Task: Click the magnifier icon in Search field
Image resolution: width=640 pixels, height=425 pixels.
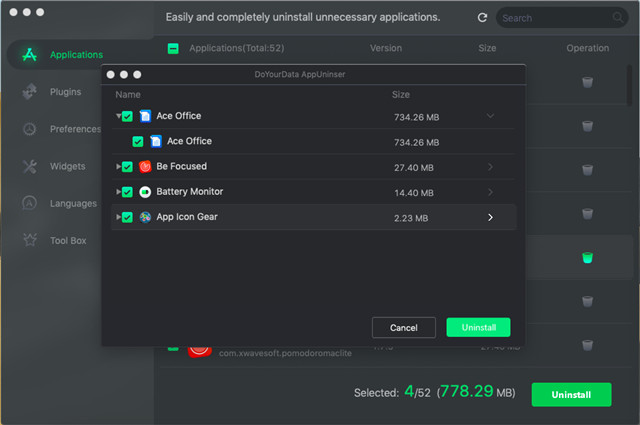Action: pyautogui.click(x=618, y=18)
